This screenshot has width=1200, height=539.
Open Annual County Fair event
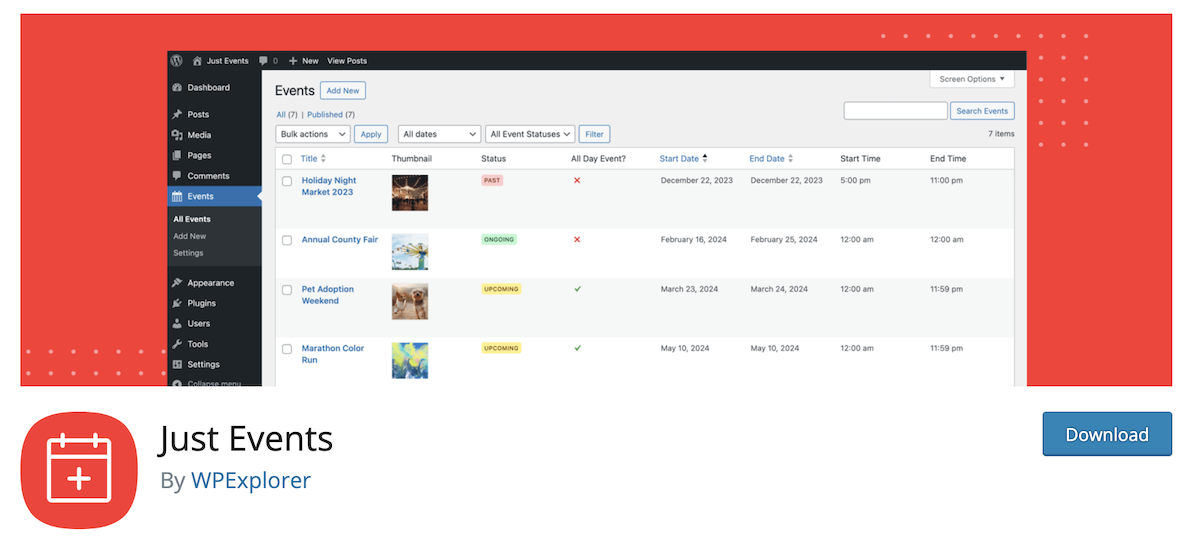(340, 240)
